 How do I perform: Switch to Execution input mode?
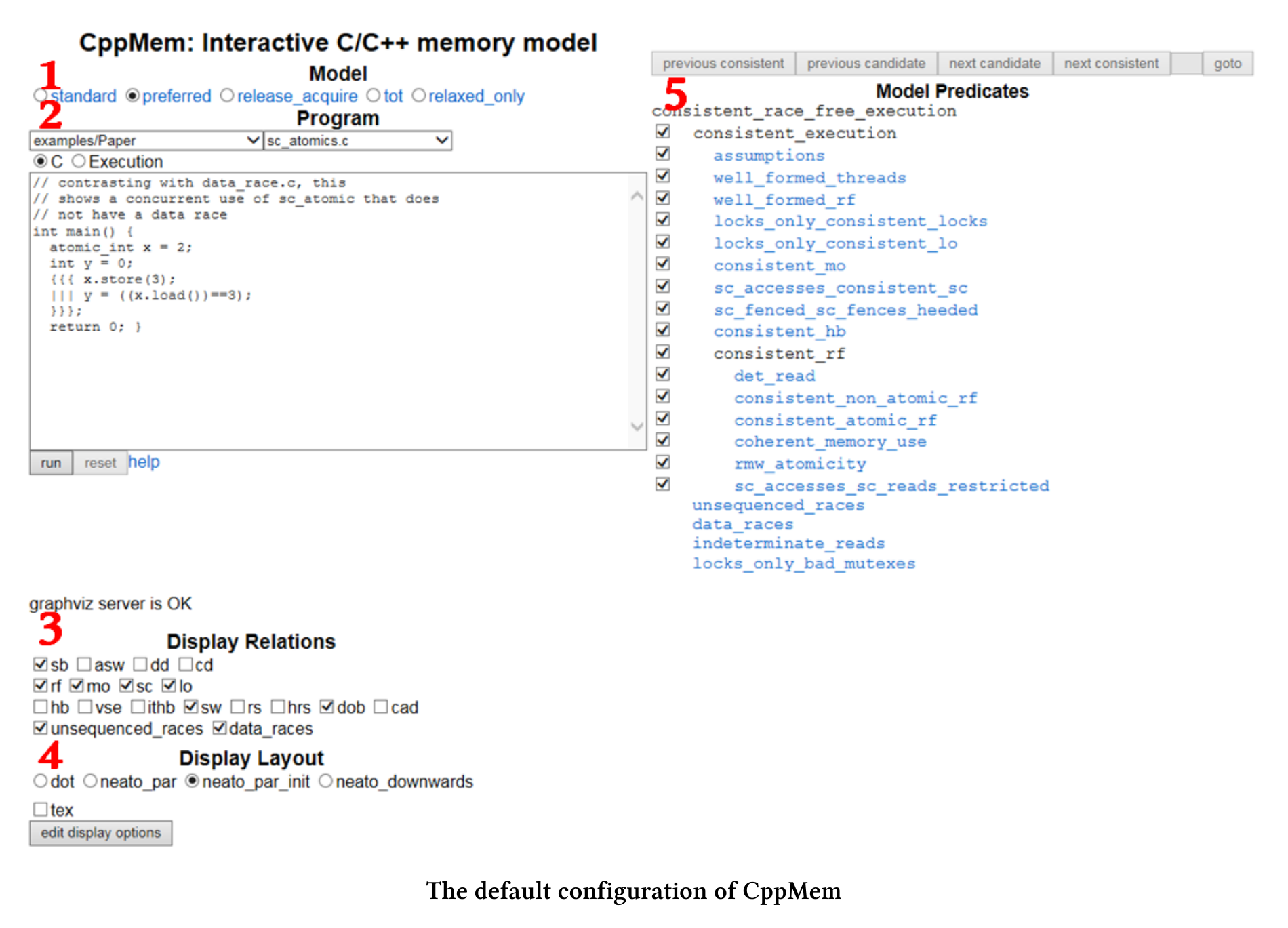pyautogui.click(x=79, y=161)
